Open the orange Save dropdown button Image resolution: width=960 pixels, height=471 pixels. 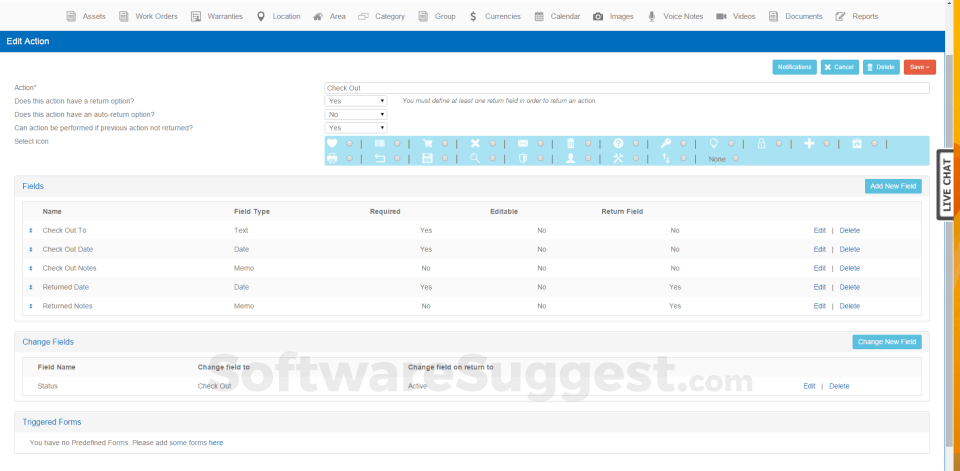pos(920,67)
